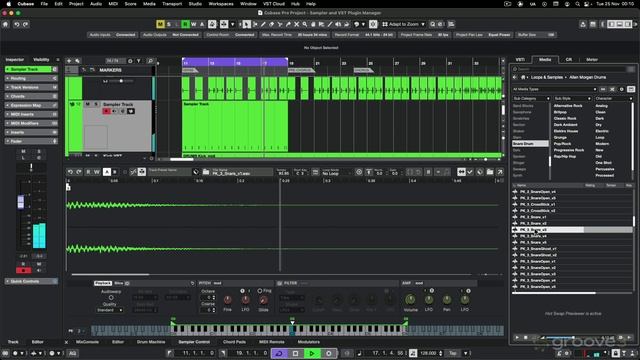This screenshot has height=360, width=640.
Task: Open the Adapt to Zoom snap dropdown
Action: pos(404,24)
